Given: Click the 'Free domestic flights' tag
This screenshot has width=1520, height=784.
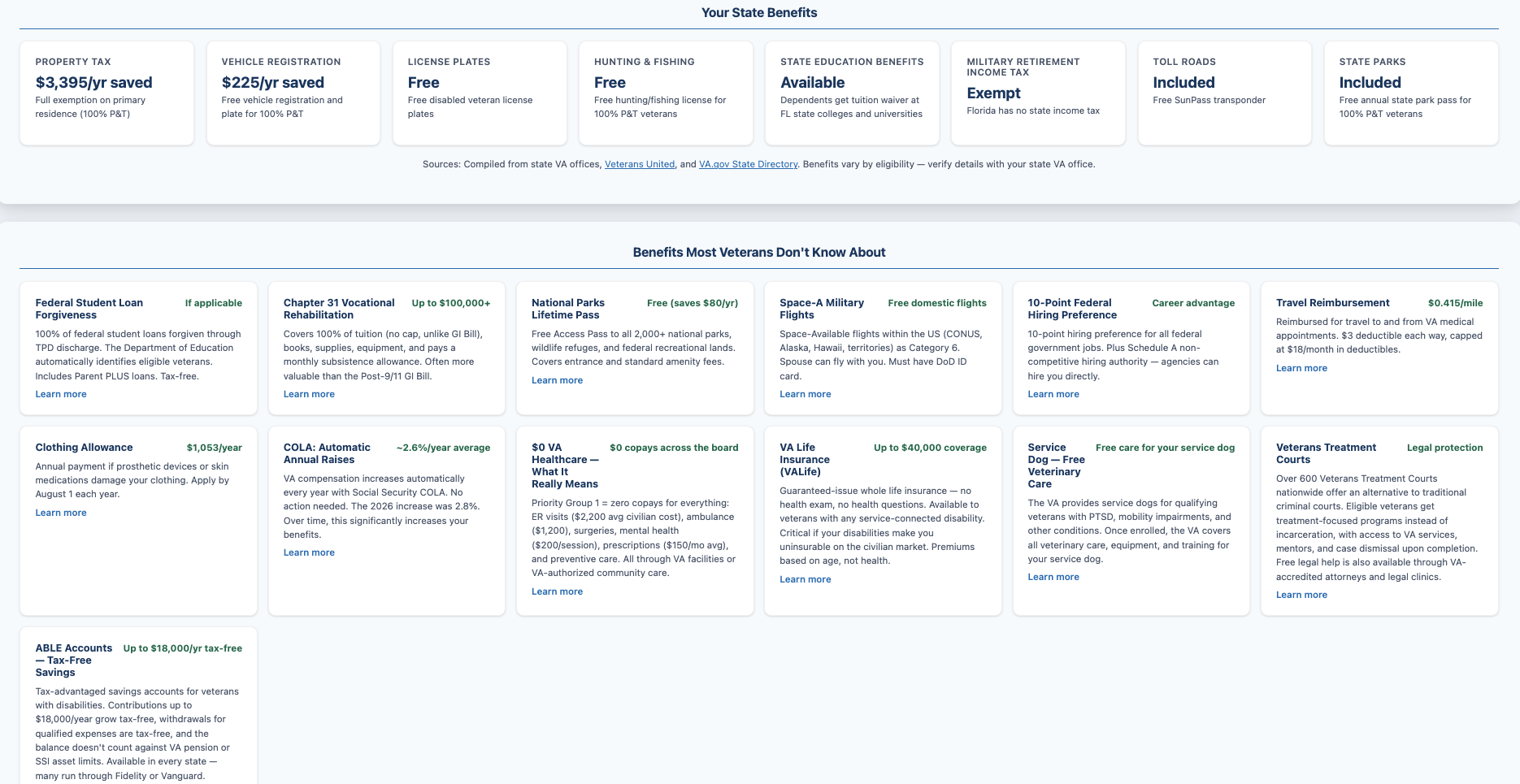Looking at the screenshot, I should (x=937, y=303).
